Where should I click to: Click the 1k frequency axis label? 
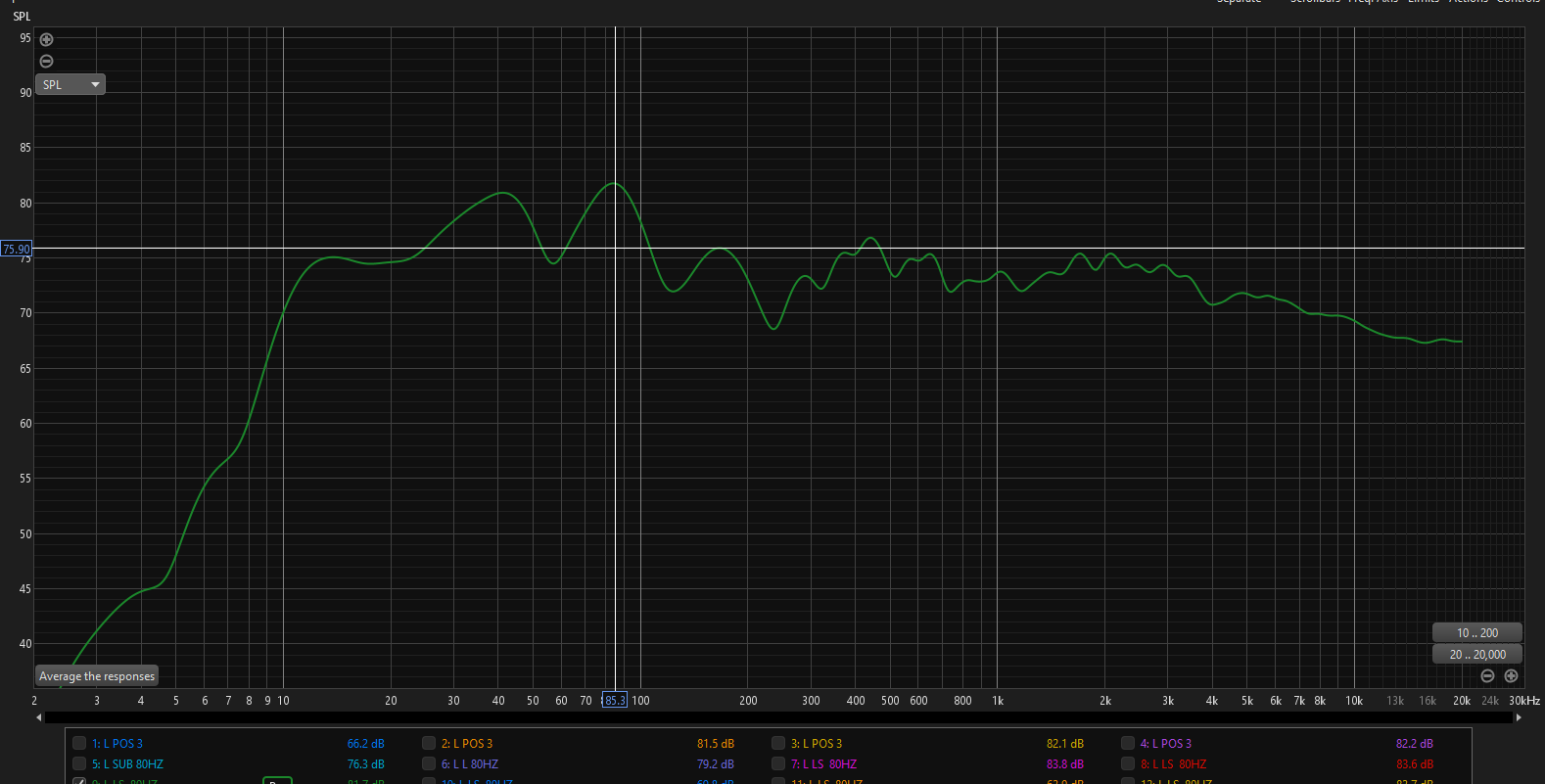(x=998, y=701)
